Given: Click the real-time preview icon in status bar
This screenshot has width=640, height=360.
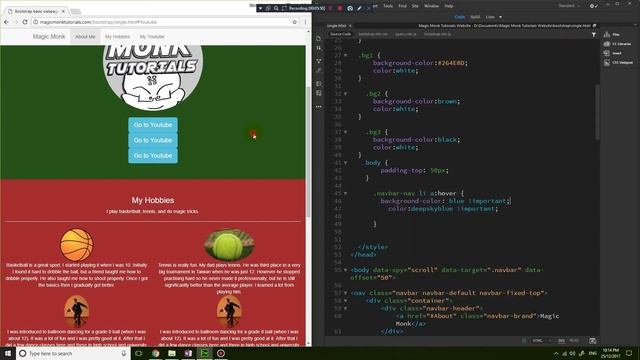Looking at the screenshot, I should tap(593, 340).
